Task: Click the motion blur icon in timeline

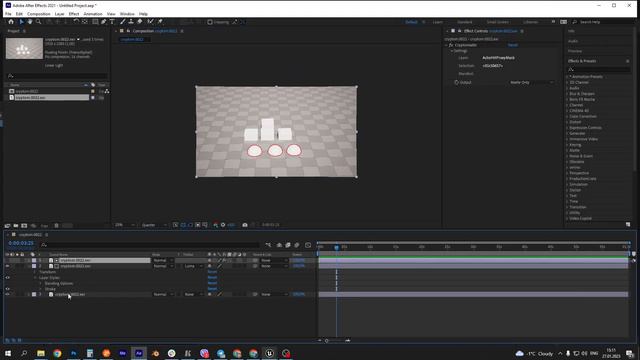Action: (297, 245)
